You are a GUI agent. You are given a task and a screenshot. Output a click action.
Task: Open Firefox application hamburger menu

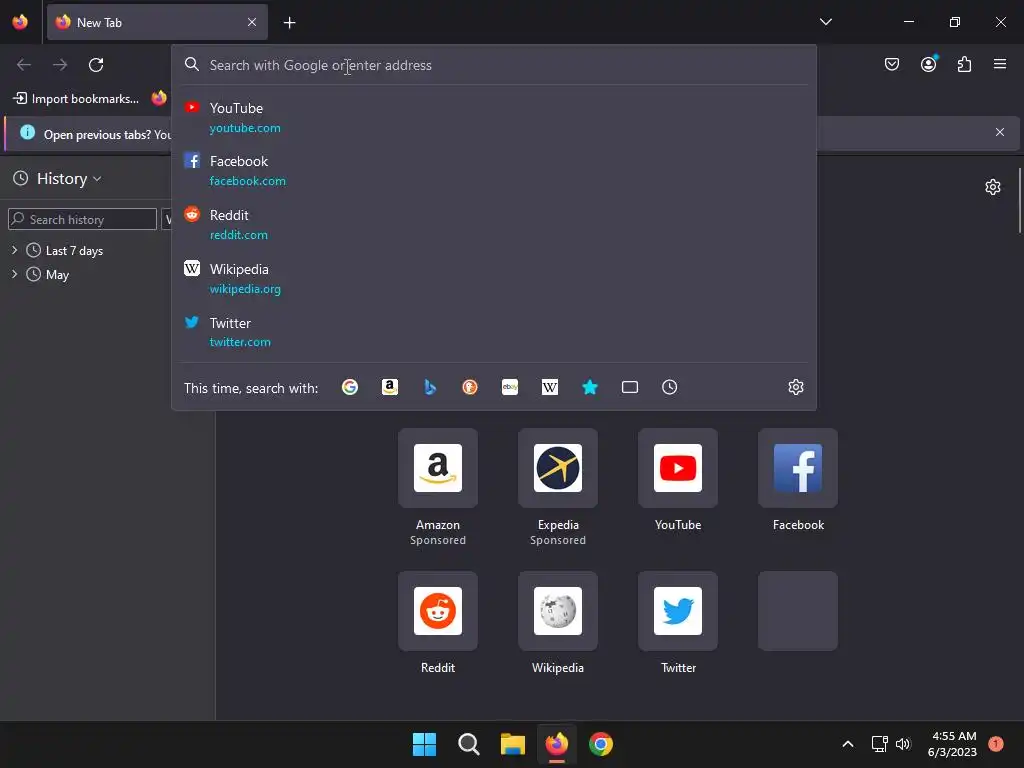pos(1000,64)
